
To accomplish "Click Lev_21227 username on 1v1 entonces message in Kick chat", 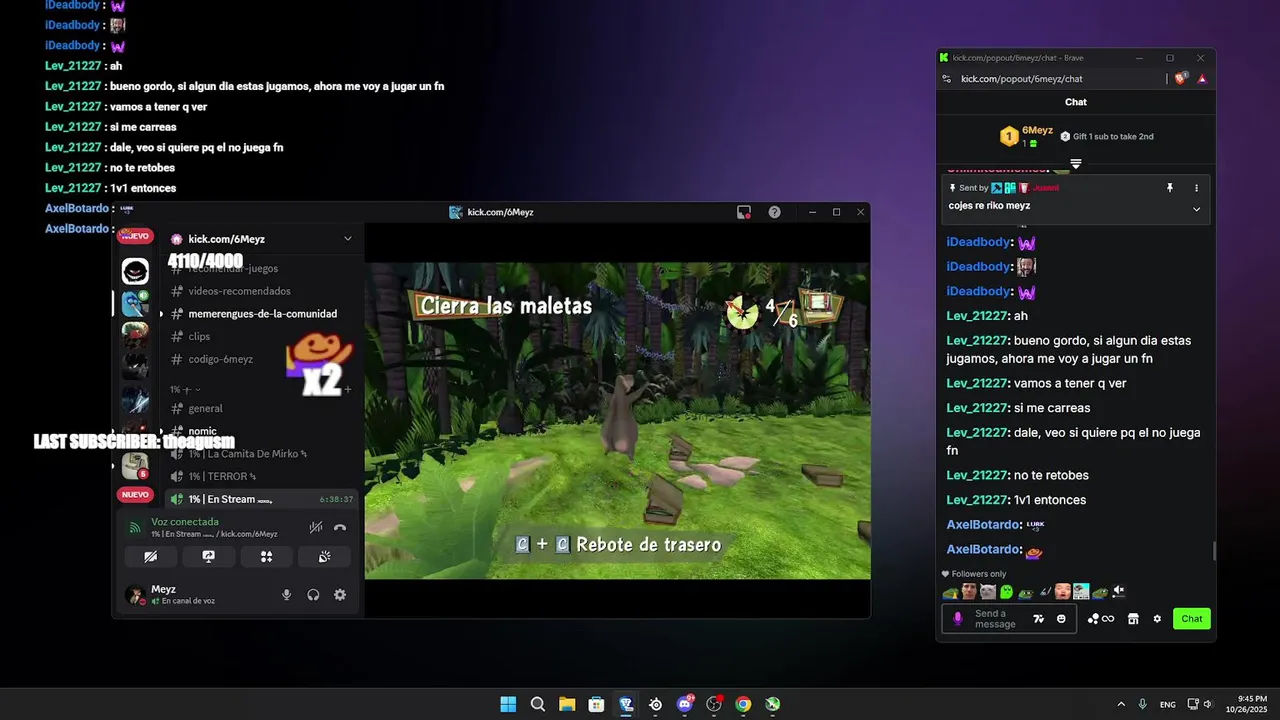I will 976,500.
